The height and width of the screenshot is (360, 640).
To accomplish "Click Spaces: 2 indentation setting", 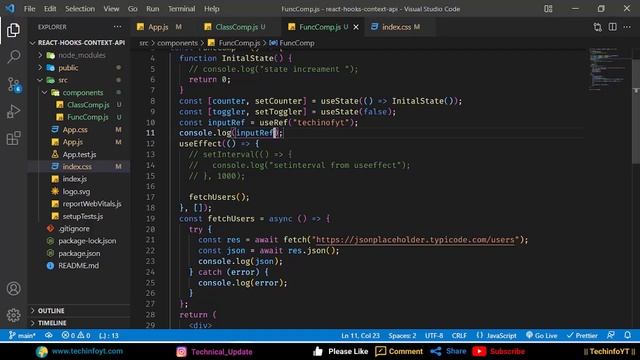I will [x=402, y=336].
